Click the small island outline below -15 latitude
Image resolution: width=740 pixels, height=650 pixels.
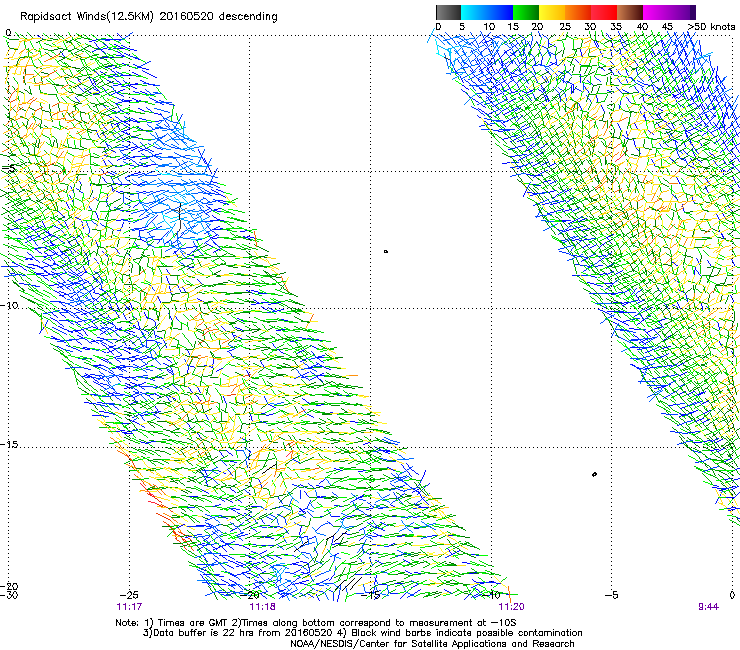click(x=594, y=474)
